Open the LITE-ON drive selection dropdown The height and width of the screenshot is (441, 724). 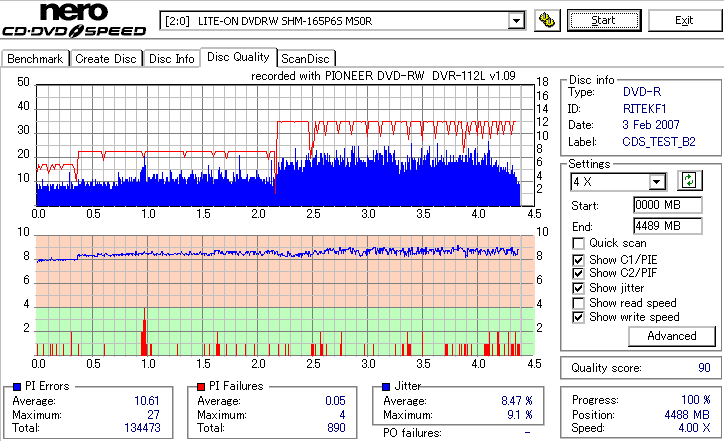coord(516,21)
